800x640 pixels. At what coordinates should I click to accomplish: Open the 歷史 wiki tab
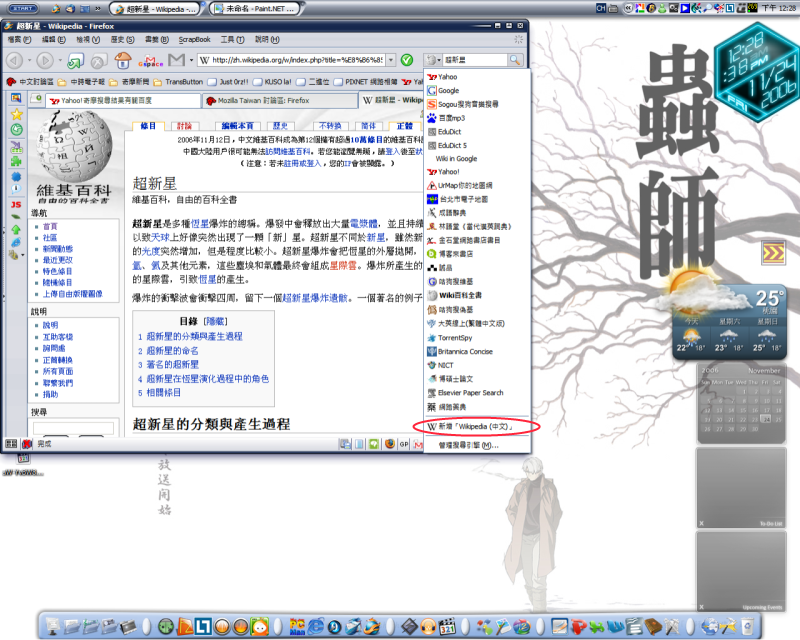tap(280, 126)
